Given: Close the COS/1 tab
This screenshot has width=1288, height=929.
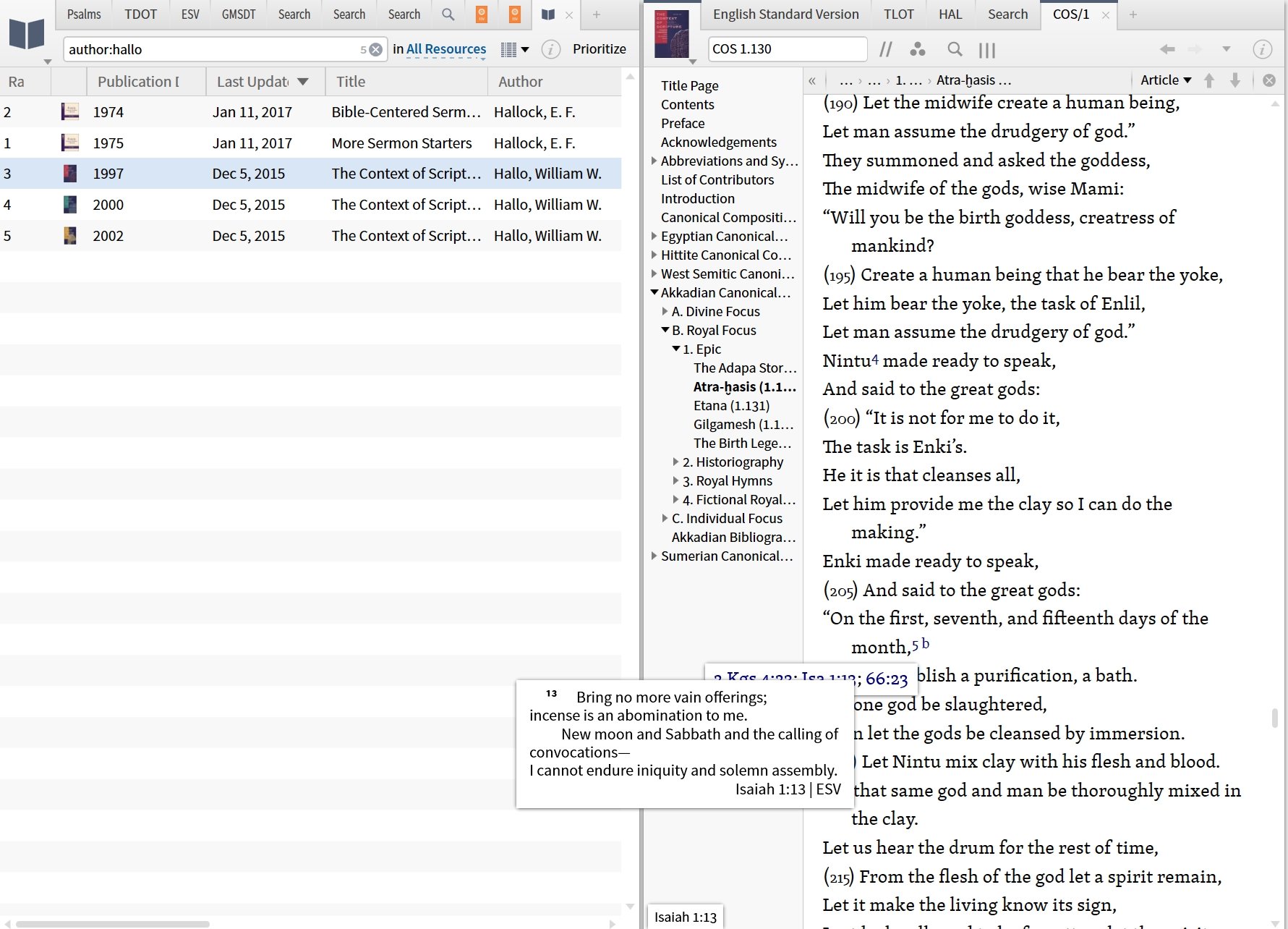Looking at the screenshot, I should point(1105,14).
